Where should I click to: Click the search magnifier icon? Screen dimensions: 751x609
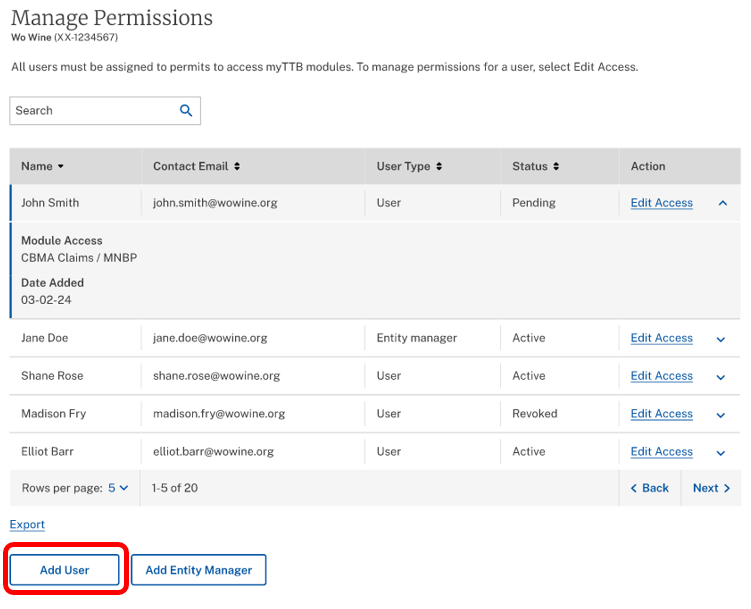pos(186,111)
